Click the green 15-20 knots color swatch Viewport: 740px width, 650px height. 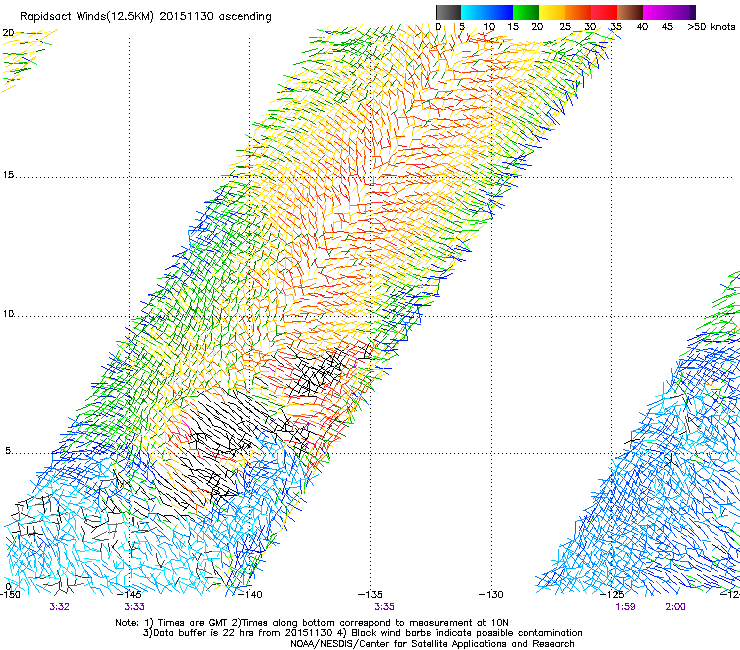(x=526, y=12)
